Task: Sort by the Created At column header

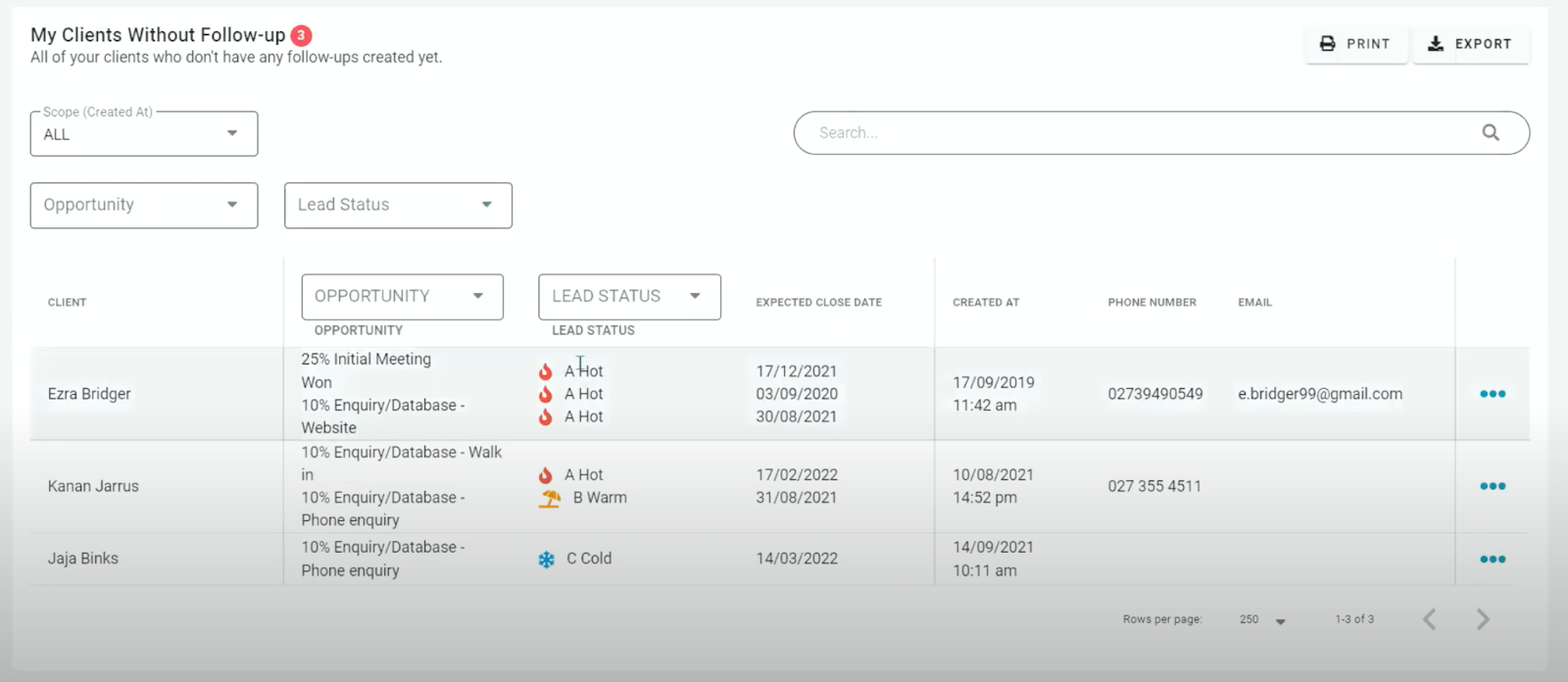Action: (986, 303)
